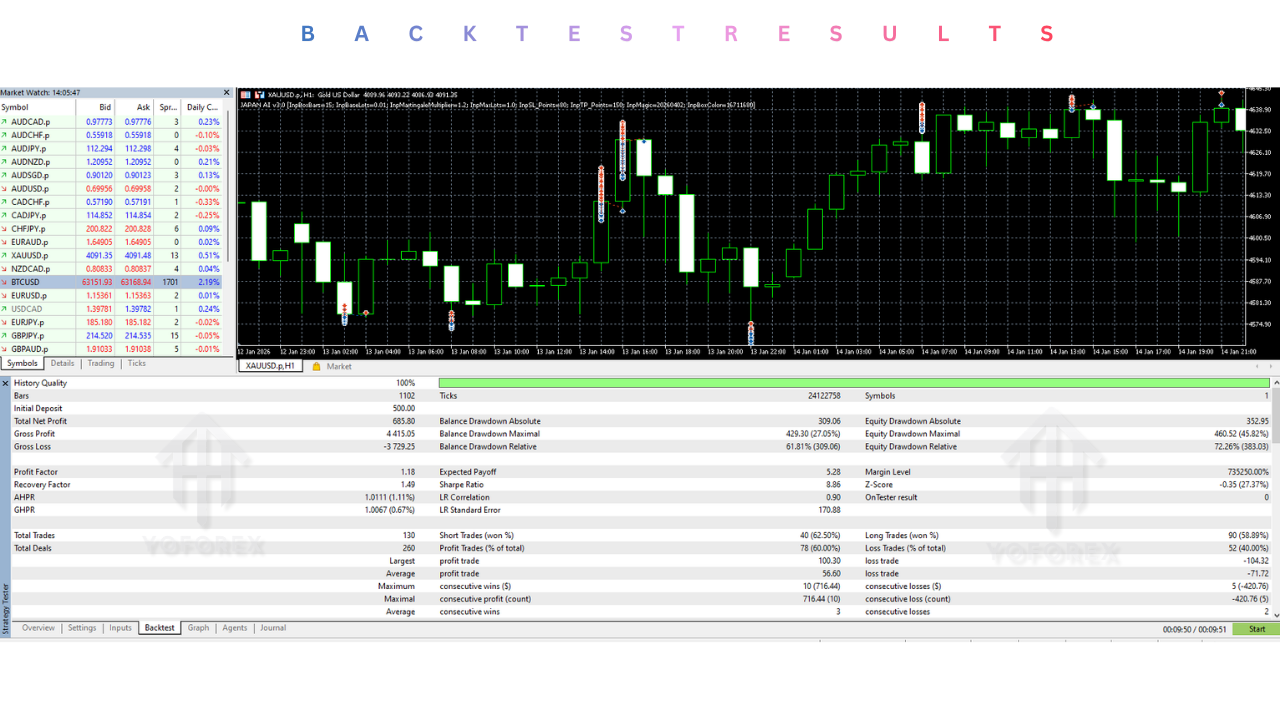
Task: Click the green History Quality bar
Action: click(x=855, y=383)
